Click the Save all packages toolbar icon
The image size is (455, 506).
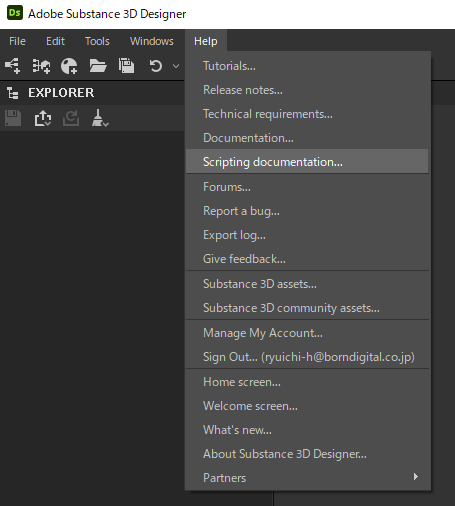point(127,66)
